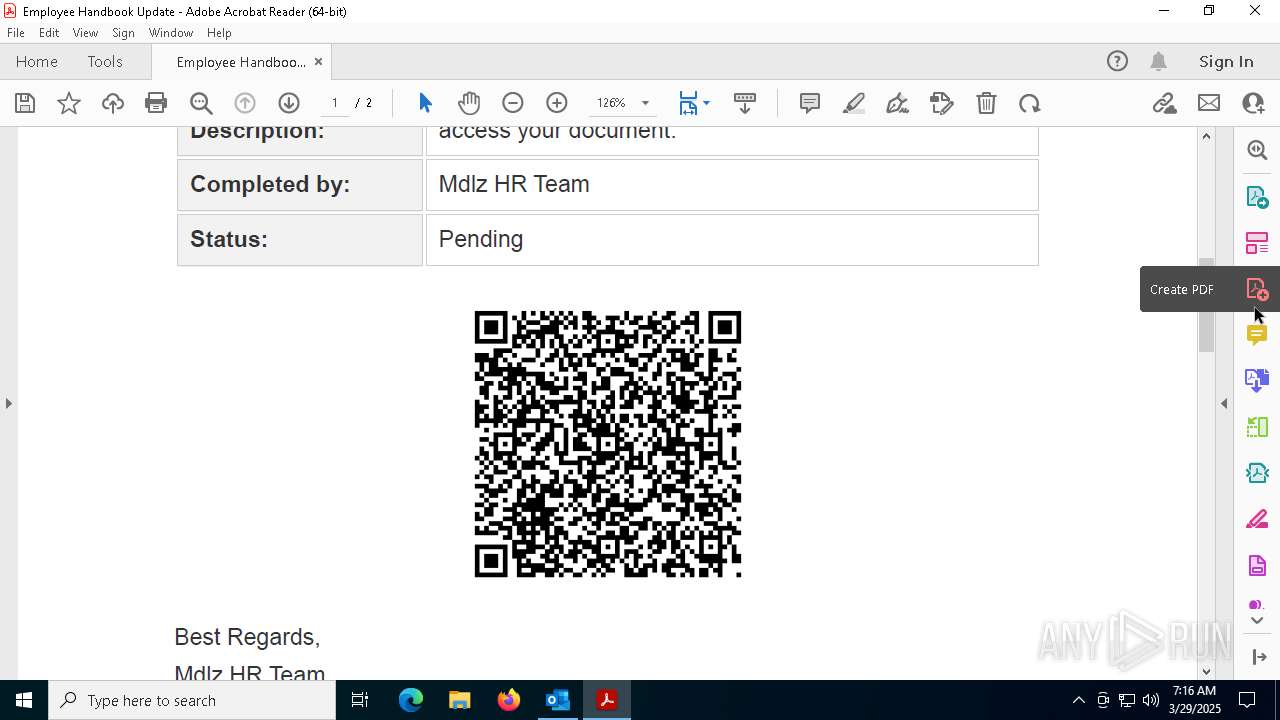Zoom in with the plus circle
Screen dimensions: 1280x720
pos(557,103)
